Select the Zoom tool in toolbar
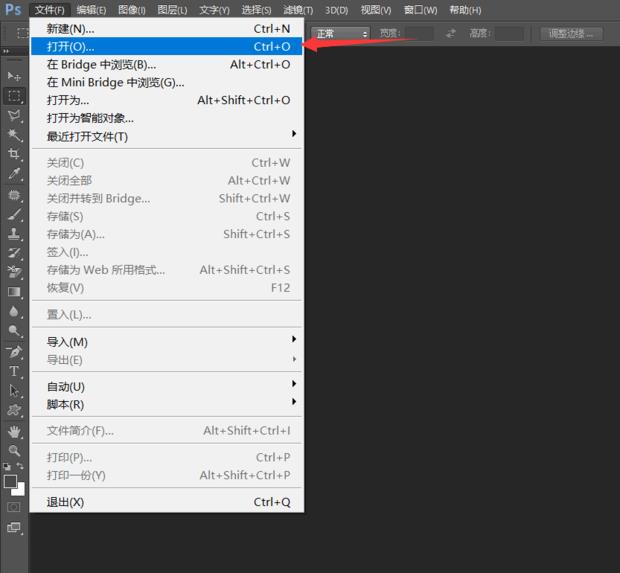Image resolution: width=620 pixels, height=573 pixels. (x=14, y=451)
